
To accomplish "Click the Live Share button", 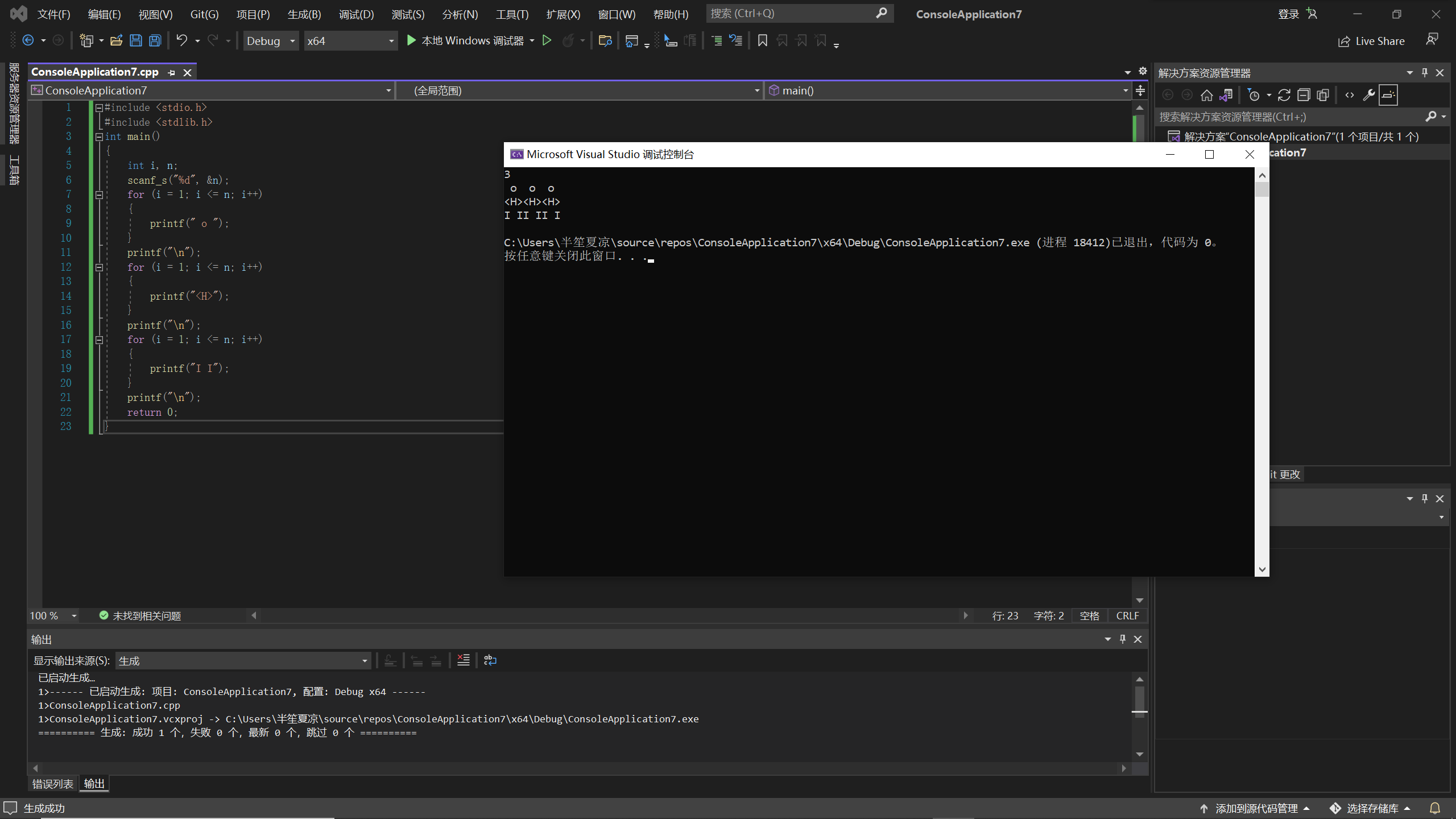I will click(x=1371, y=41).
